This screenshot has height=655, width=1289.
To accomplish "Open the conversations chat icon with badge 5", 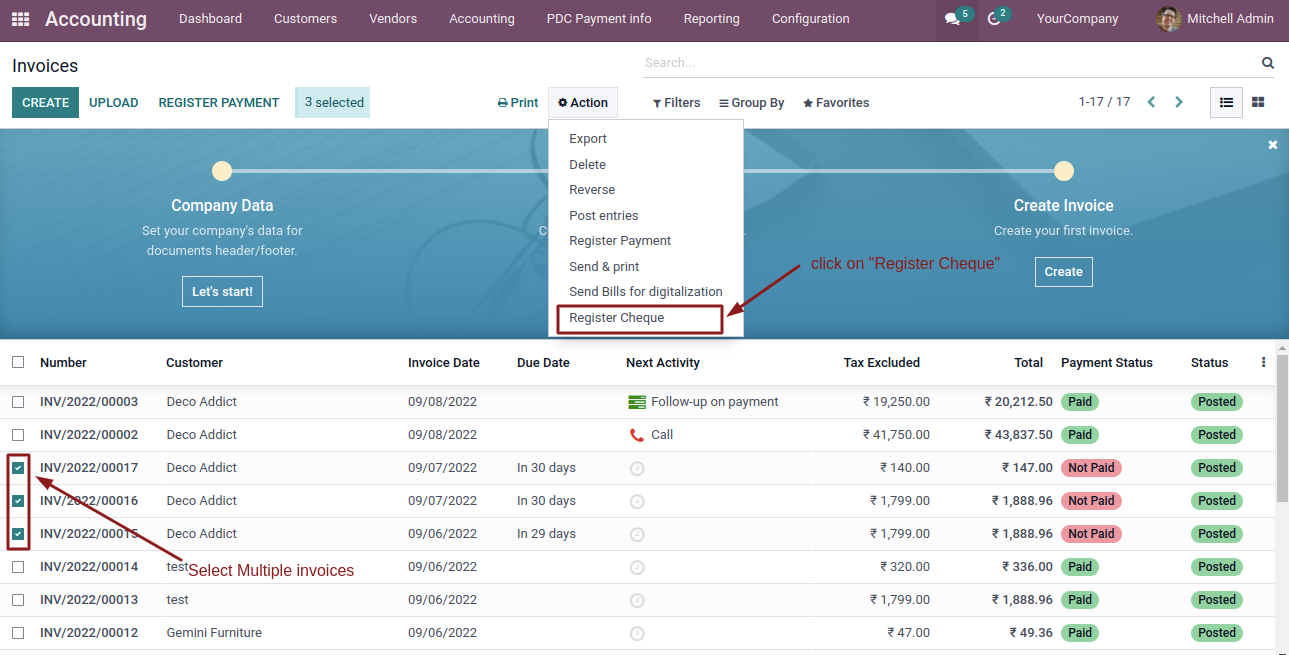I will [x=951, y=19].
